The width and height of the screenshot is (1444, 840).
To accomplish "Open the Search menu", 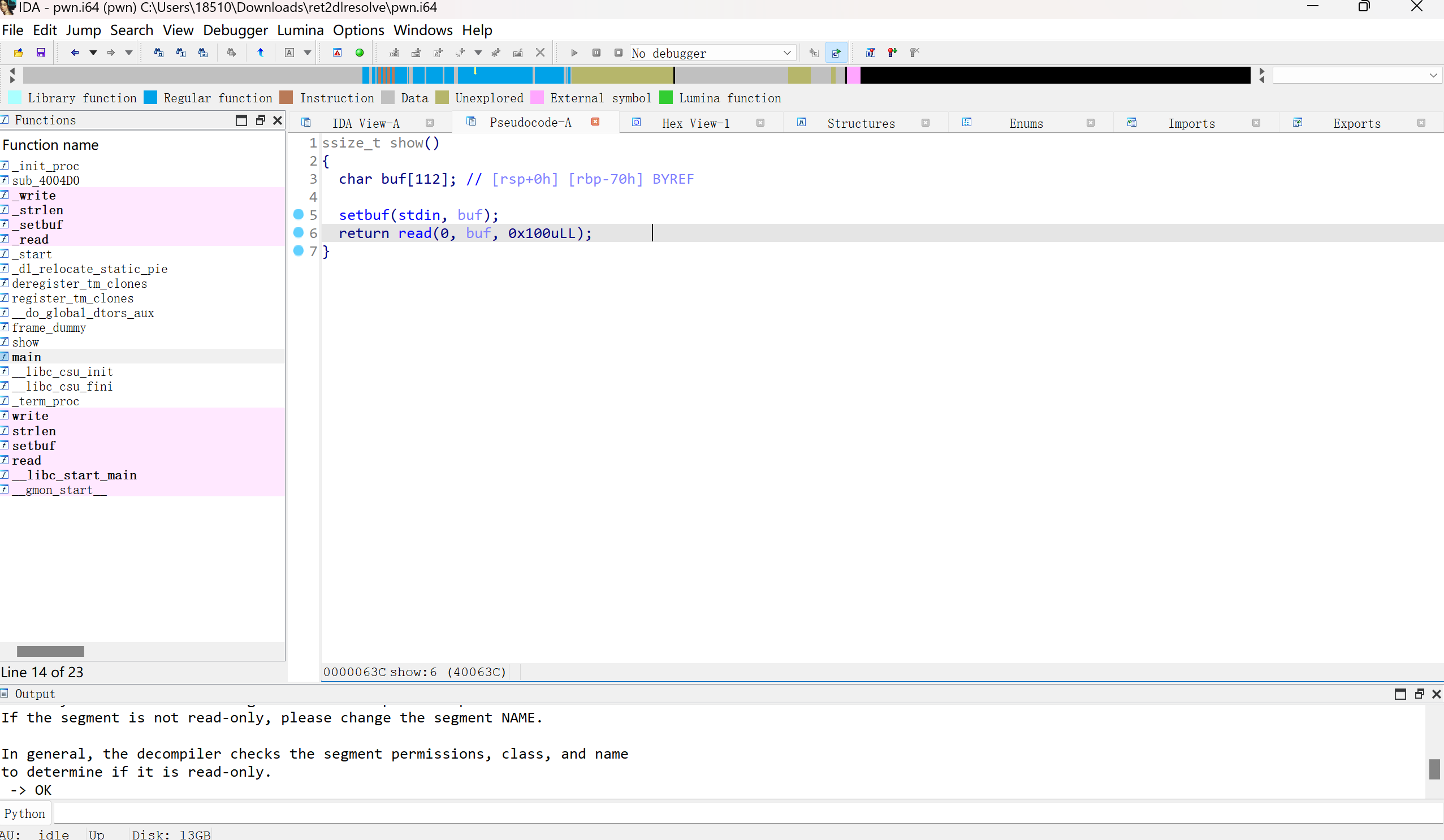I will tap(132, 30).
